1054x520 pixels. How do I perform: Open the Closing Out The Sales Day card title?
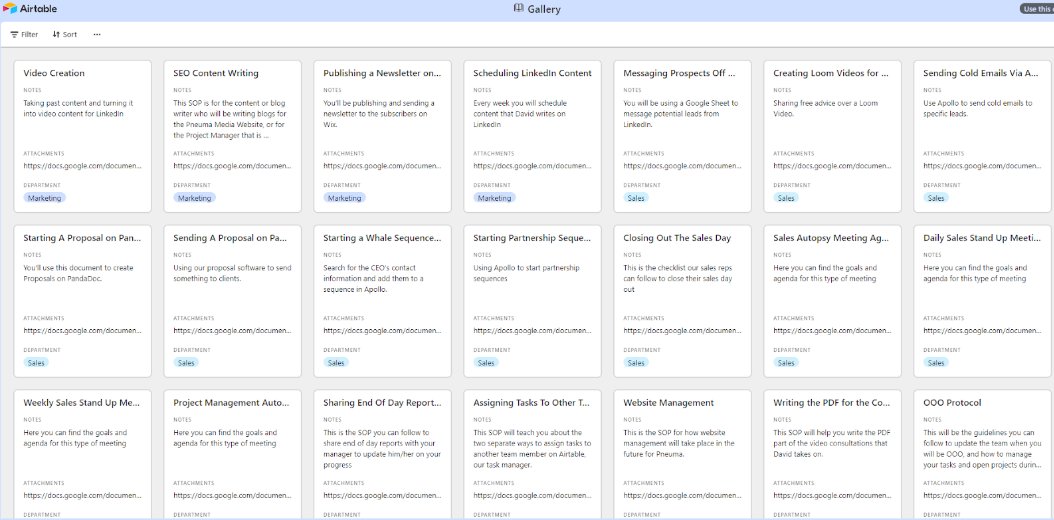click(x=677, y=238)
